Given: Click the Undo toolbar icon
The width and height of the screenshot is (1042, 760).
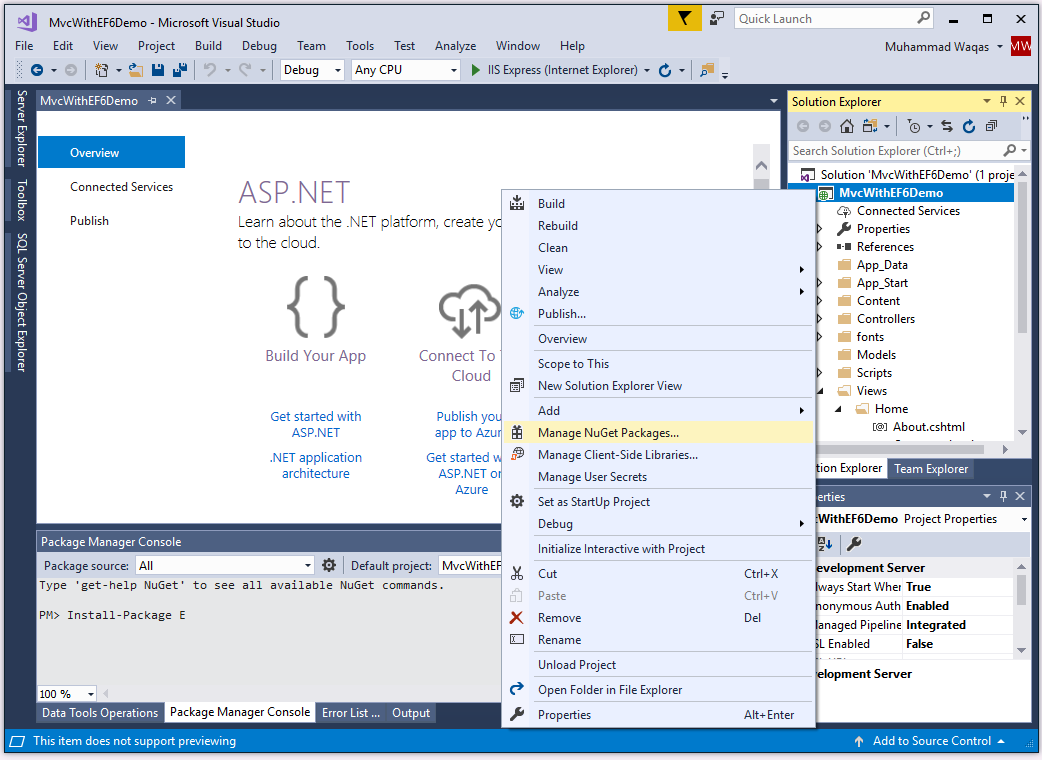Looking at the screenshot, I should pyautogui.click(x=210, y=70).
